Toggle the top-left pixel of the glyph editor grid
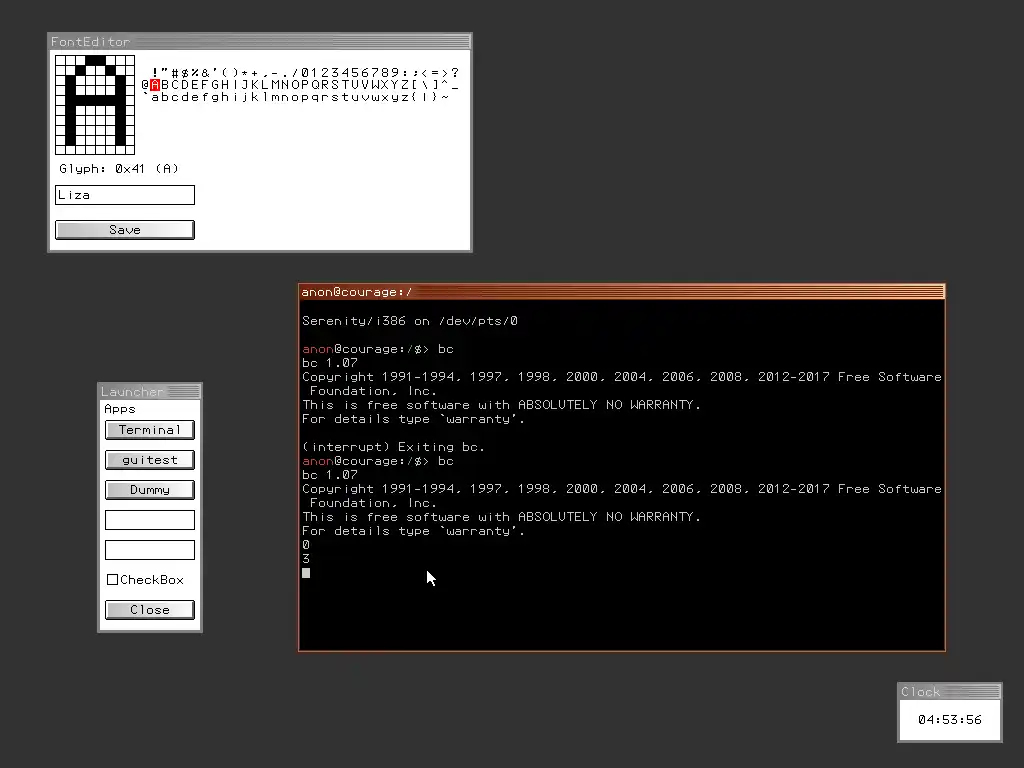 coord(61,61)
